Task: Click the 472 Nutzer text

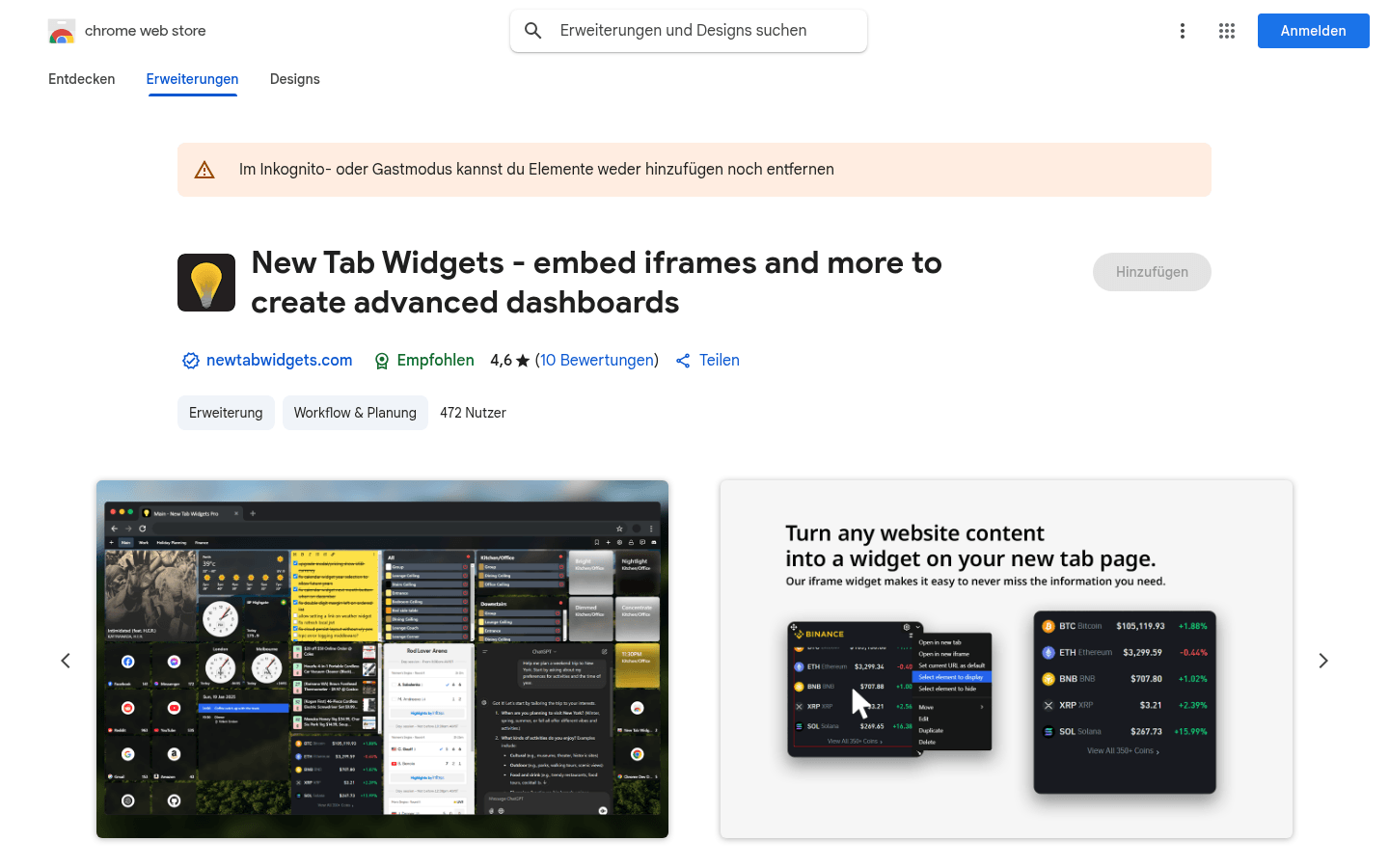Action: click(473, 413)
